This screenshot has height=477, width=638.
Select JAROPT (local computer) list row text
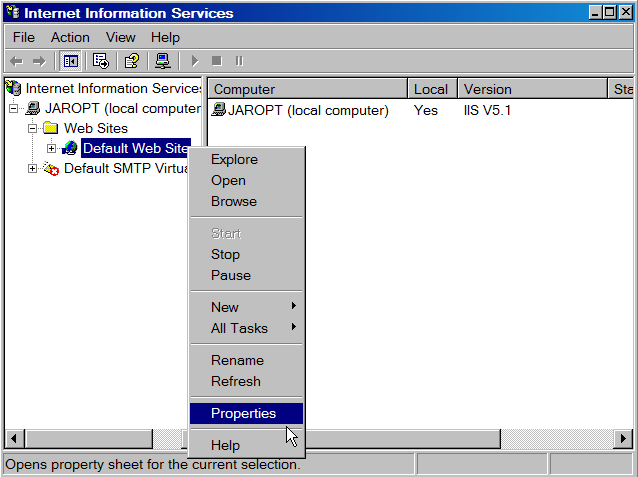pyautogui.click(x=308, y=110)
